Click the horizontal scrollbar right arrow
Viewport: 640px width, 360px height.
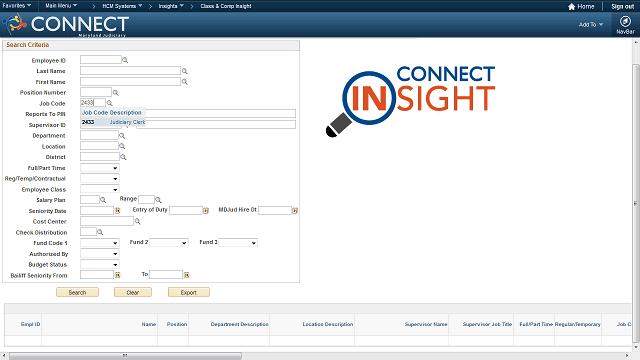click(627, 356)
